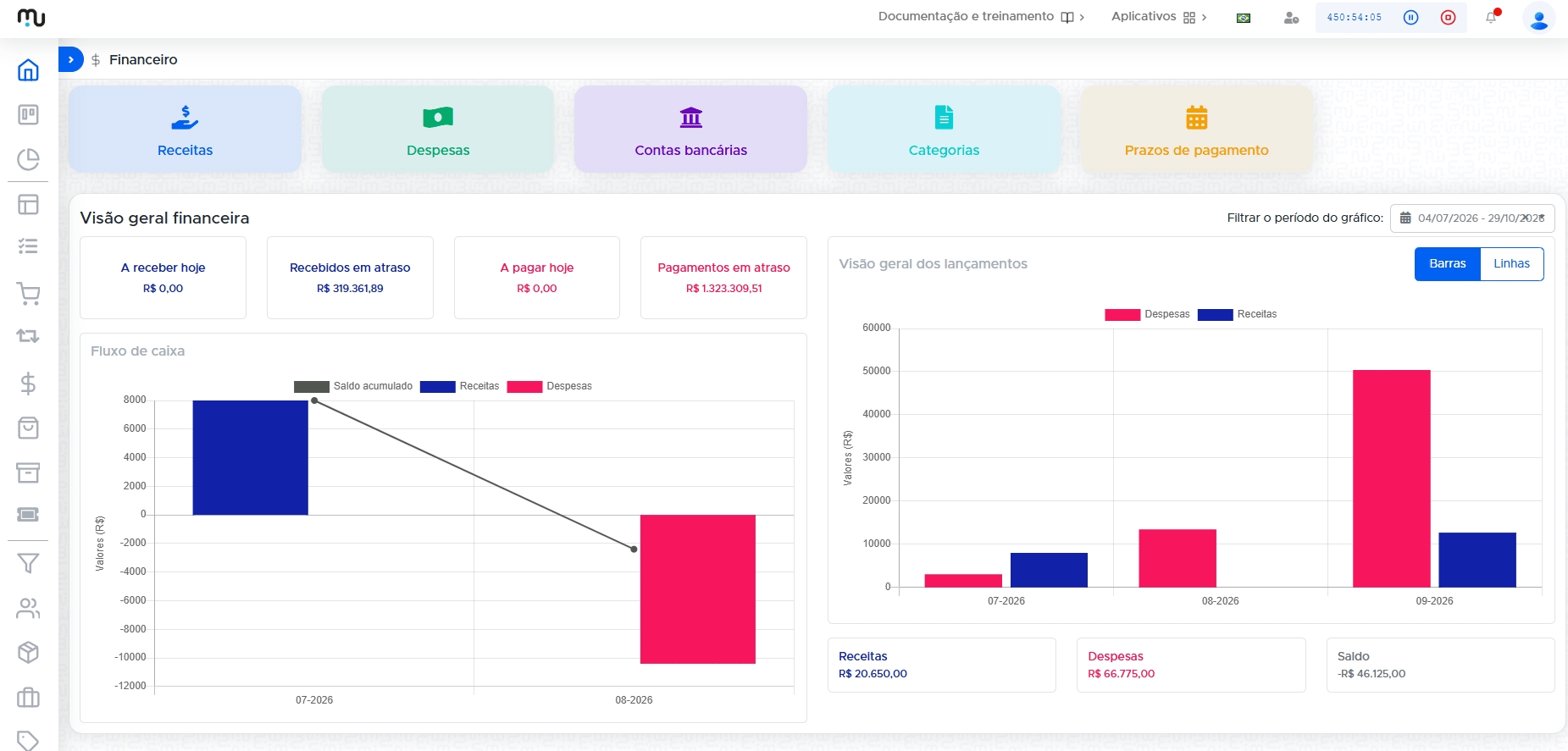Expand the sidebar with blue chevron

click(x=71, y=59)
